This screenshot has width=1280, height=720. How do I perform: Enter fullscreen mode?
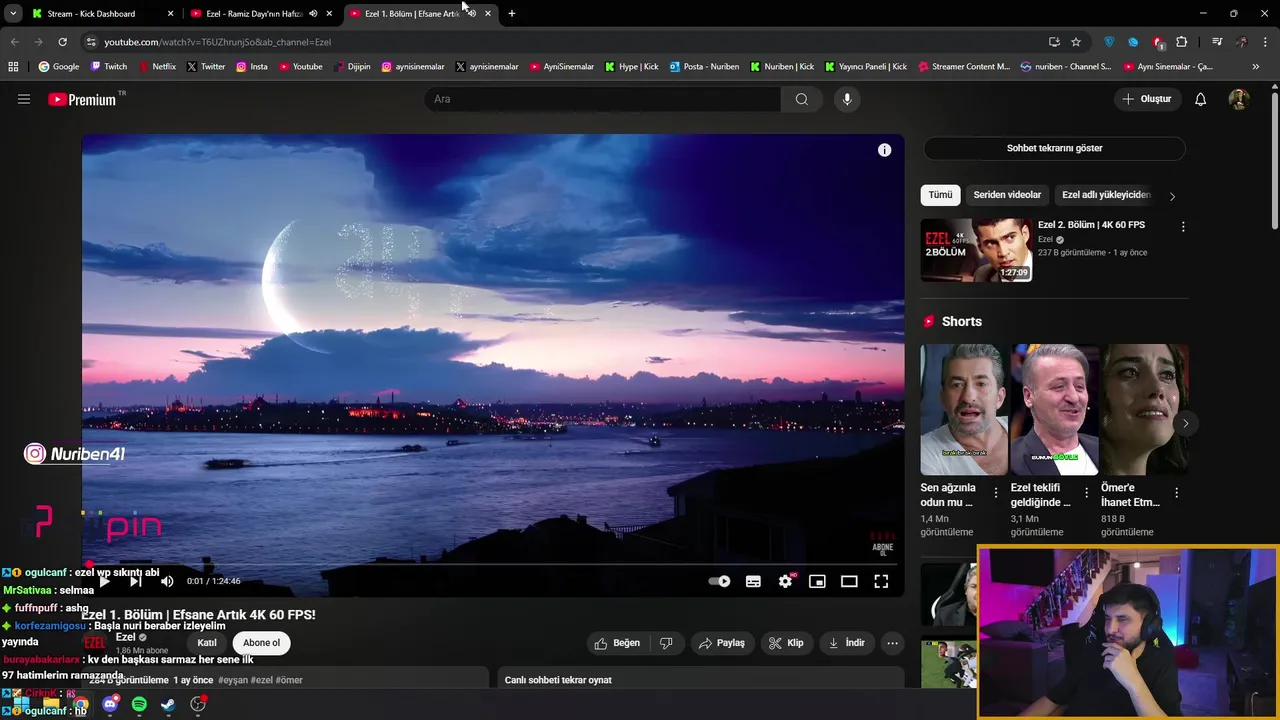pyautogui.click(x=881, y=581)
